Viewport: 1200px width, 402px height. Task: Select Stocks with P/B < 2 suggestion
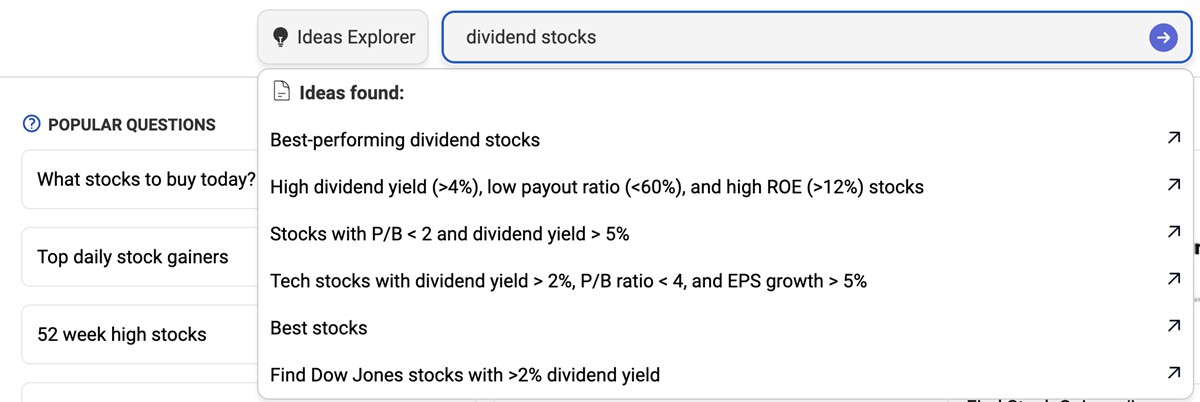450,234
